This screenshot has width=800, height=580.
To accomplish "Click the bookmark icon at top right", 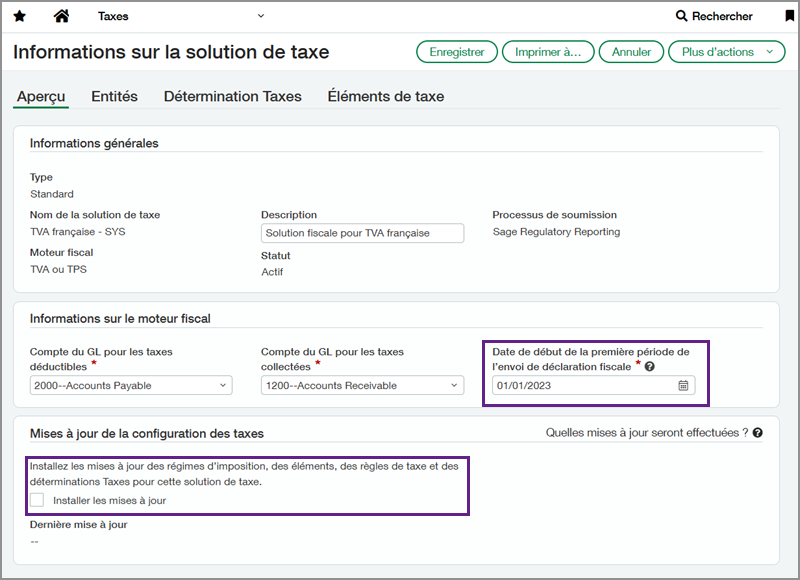I will 788,15.
